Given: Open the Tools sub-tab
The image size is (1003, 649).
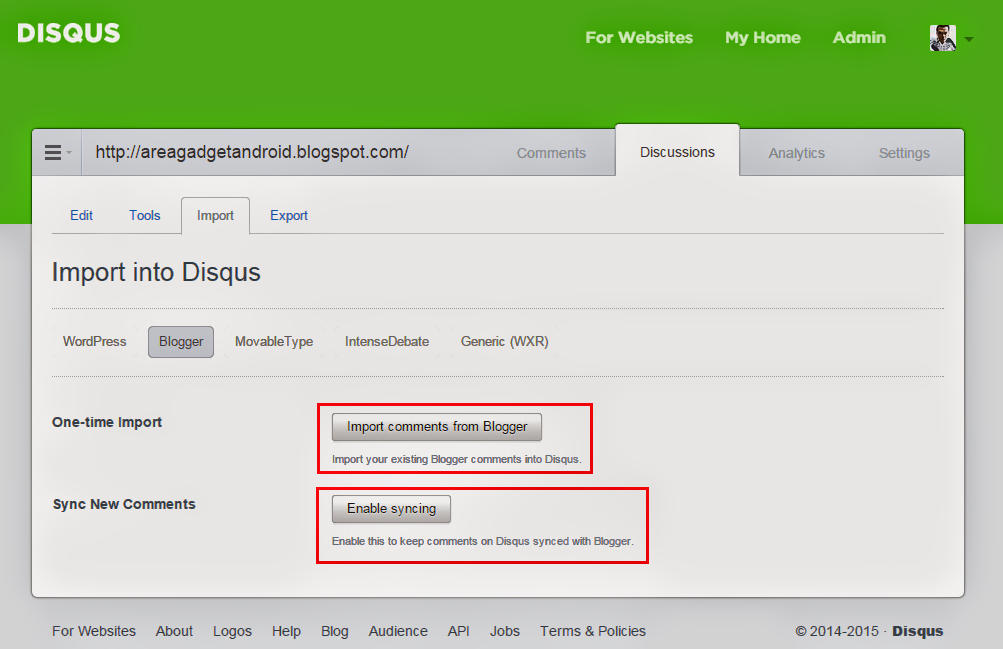Looking at the screenshot, I should pyautogui.click(x=145, y=215).
